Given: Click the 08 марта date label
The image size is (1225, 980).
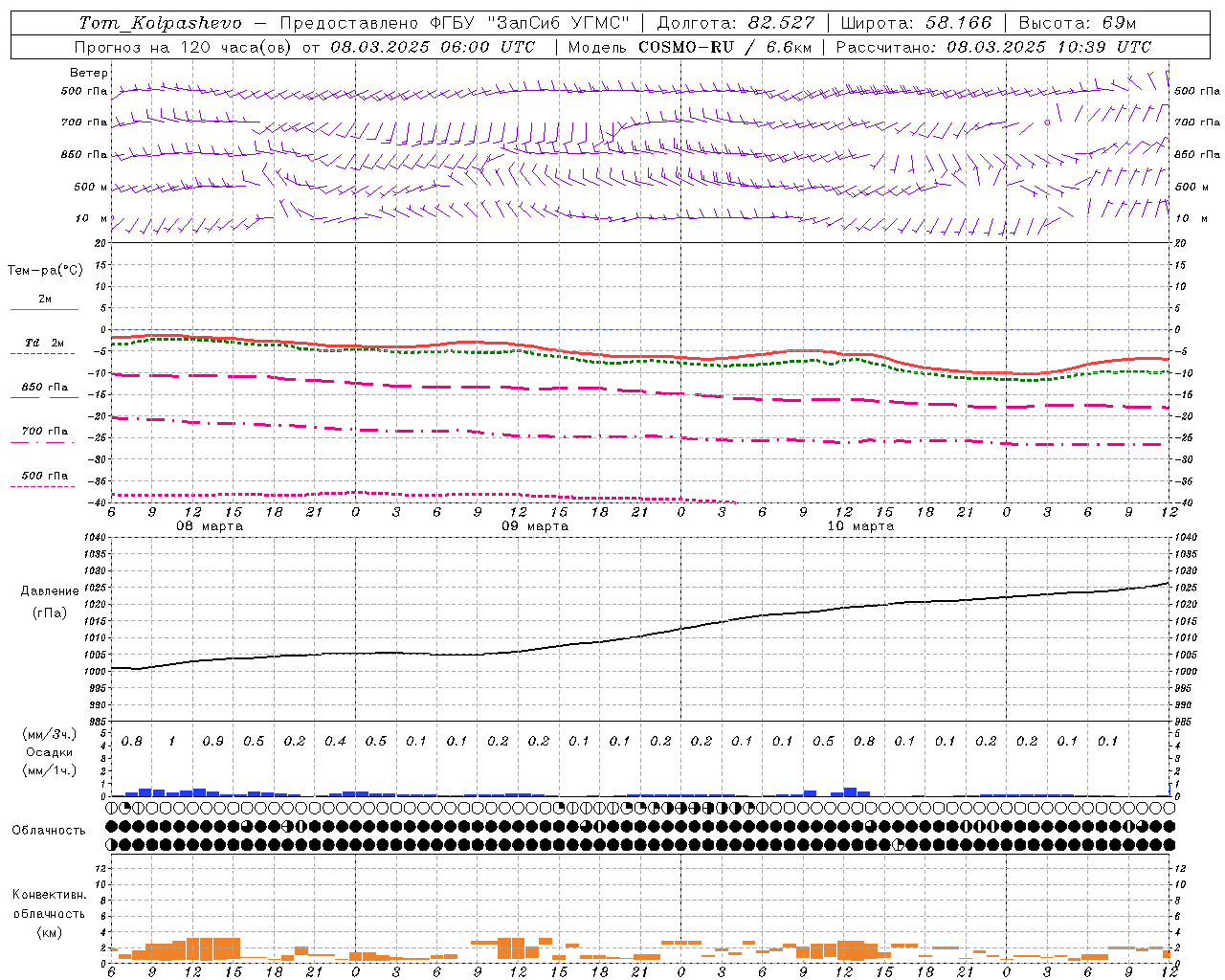Looking at the screenshot, I should click(x=210, y=526).
